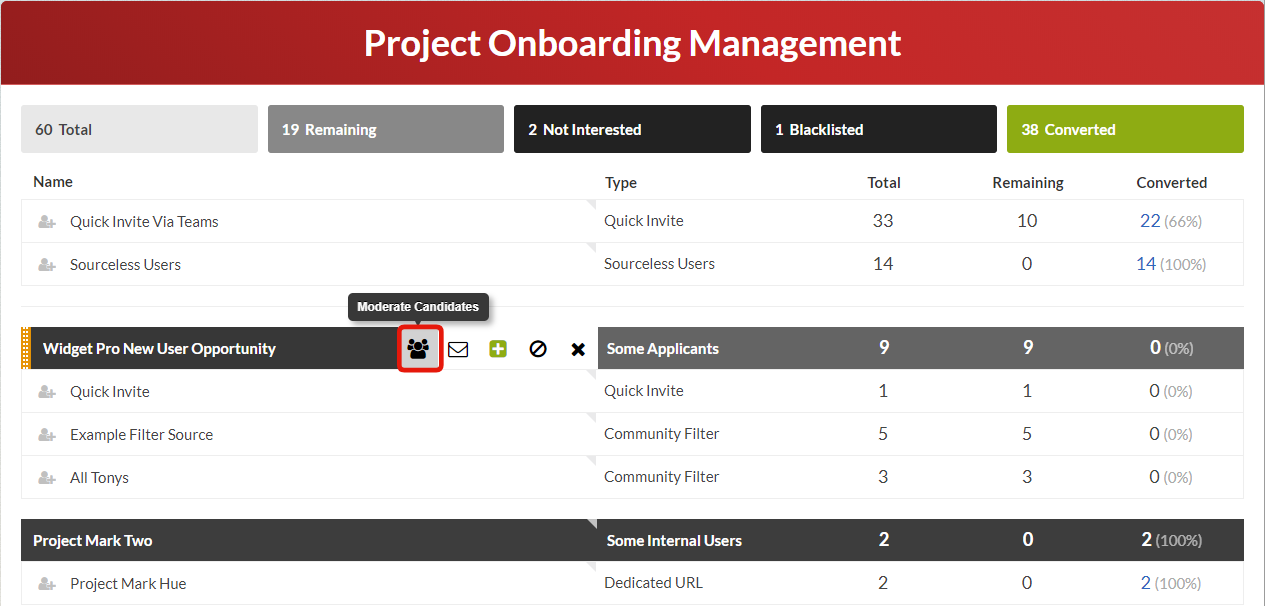The width and height of the screenshot is (1265, 606).
Task: Click the envelope email icon
Action: click(458, 349)
